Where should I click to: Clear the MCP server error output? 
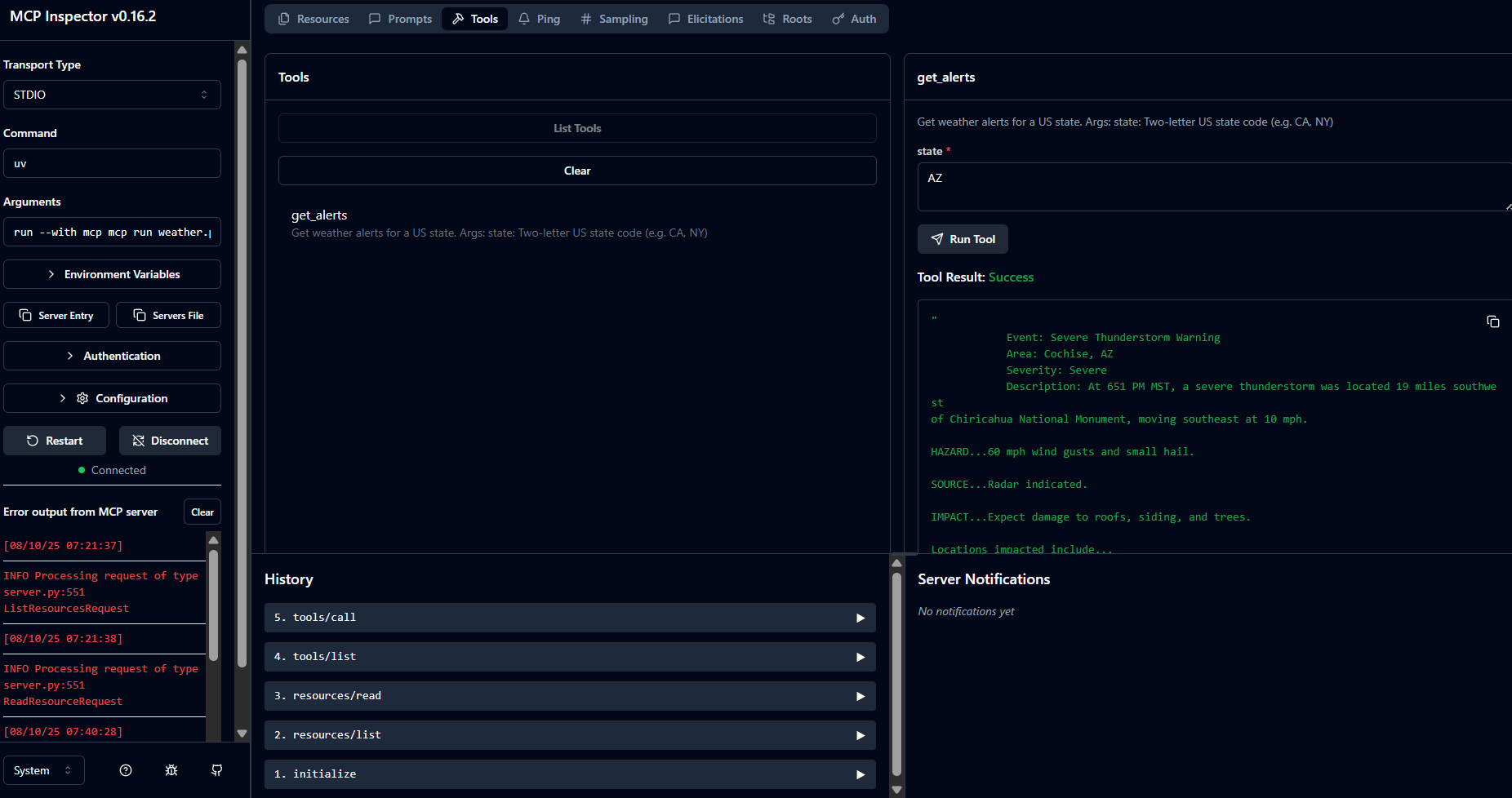pos(202,512)
